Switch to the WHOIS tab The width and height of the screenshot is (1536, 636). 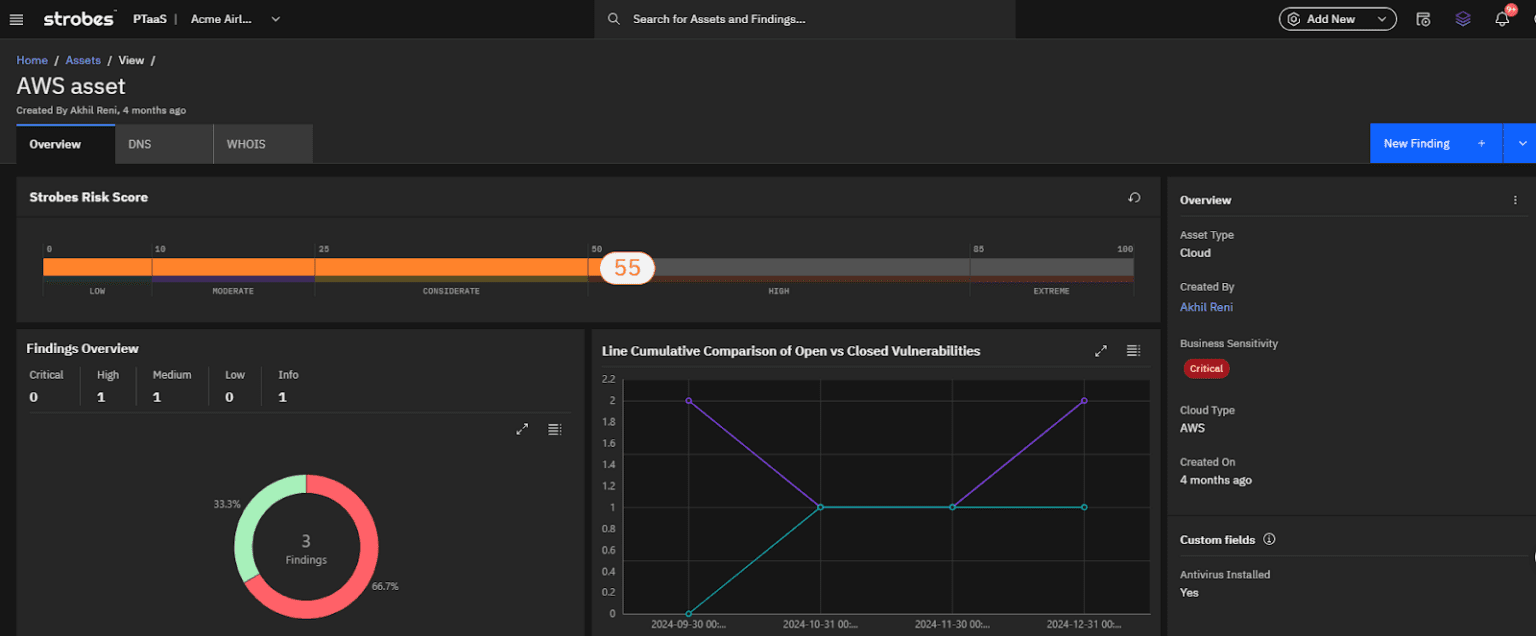(x=245, y=143)
